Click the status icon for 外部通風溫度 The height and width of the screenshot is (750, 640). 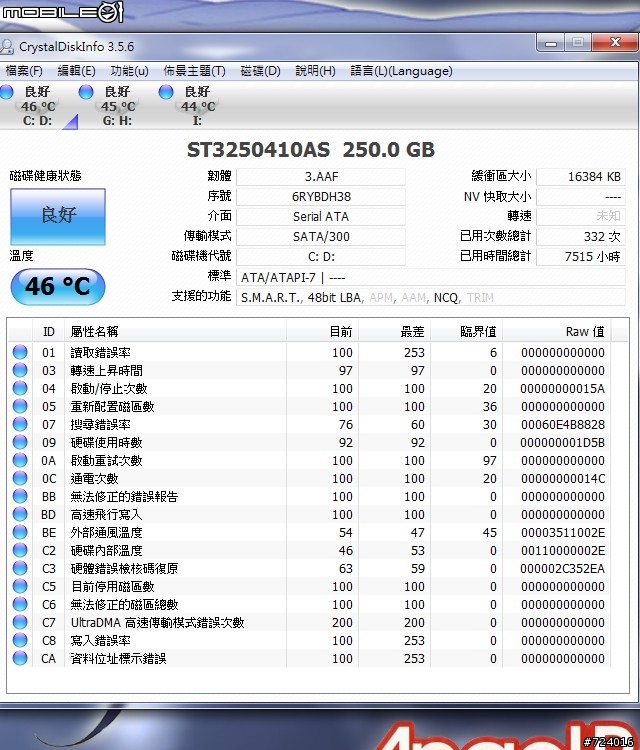pos(20,532)
